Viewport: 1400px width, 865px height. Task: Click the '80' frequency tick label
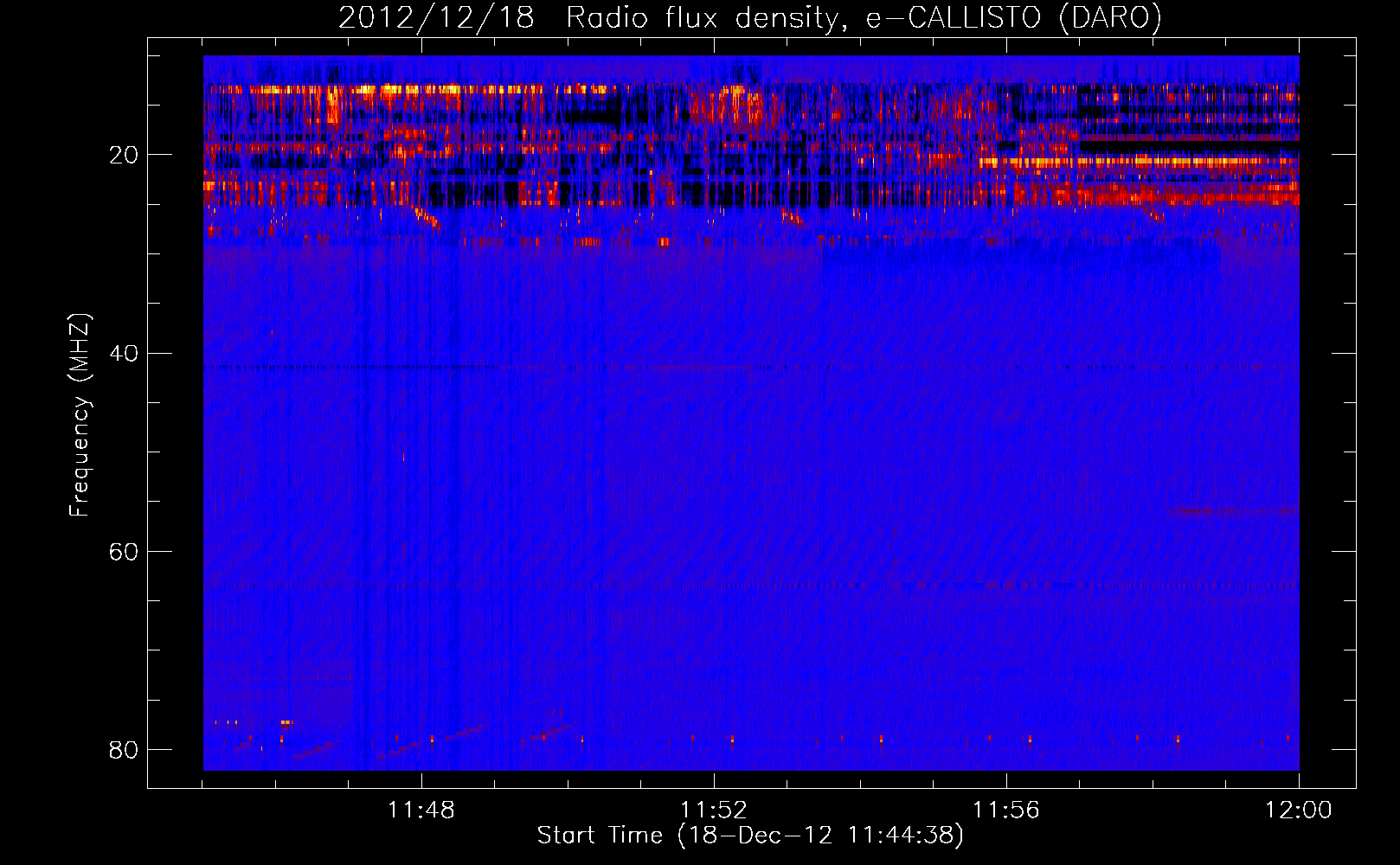coord(124,750)
